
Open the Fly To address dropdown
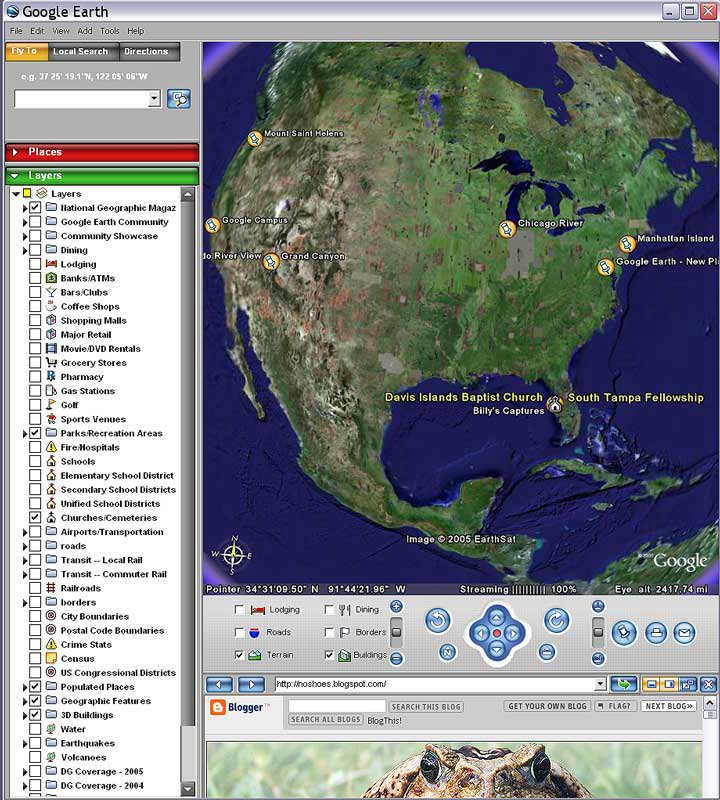point(154,98)
